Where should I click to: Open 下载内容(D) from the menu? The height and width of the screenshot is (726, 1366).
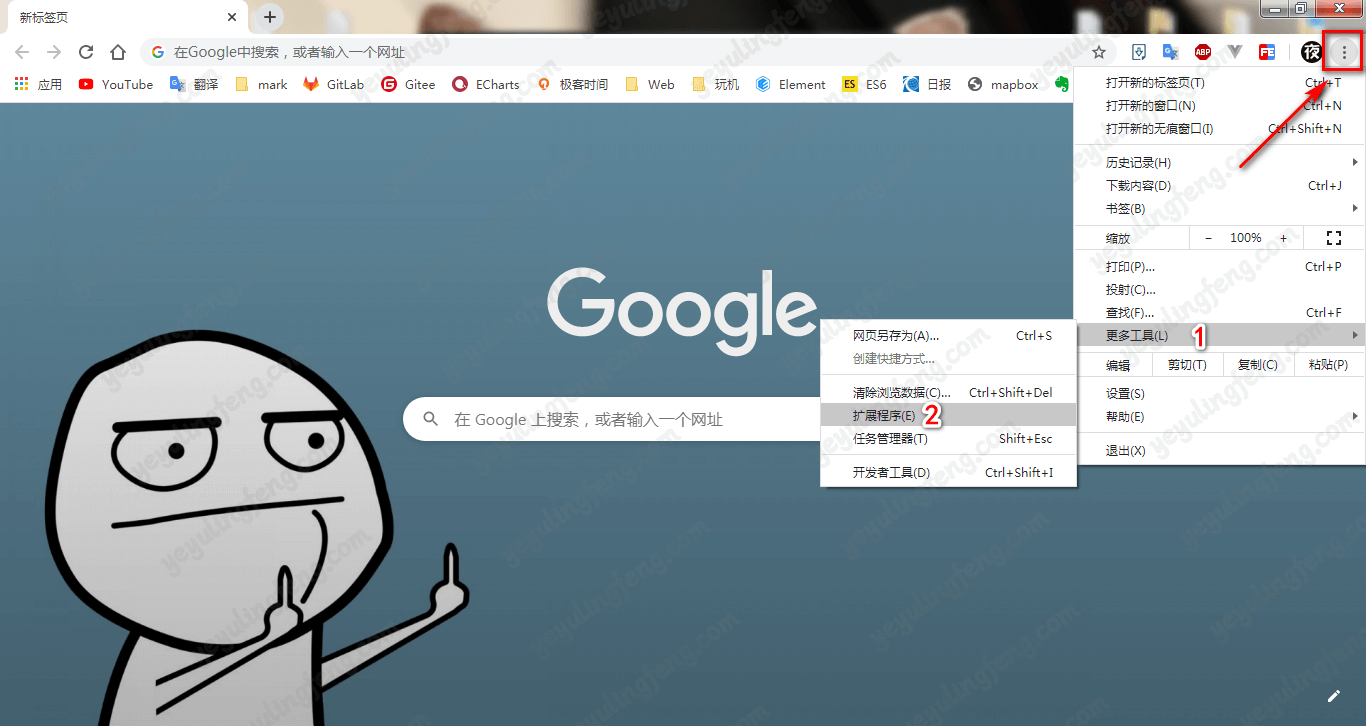[1219, 185]
